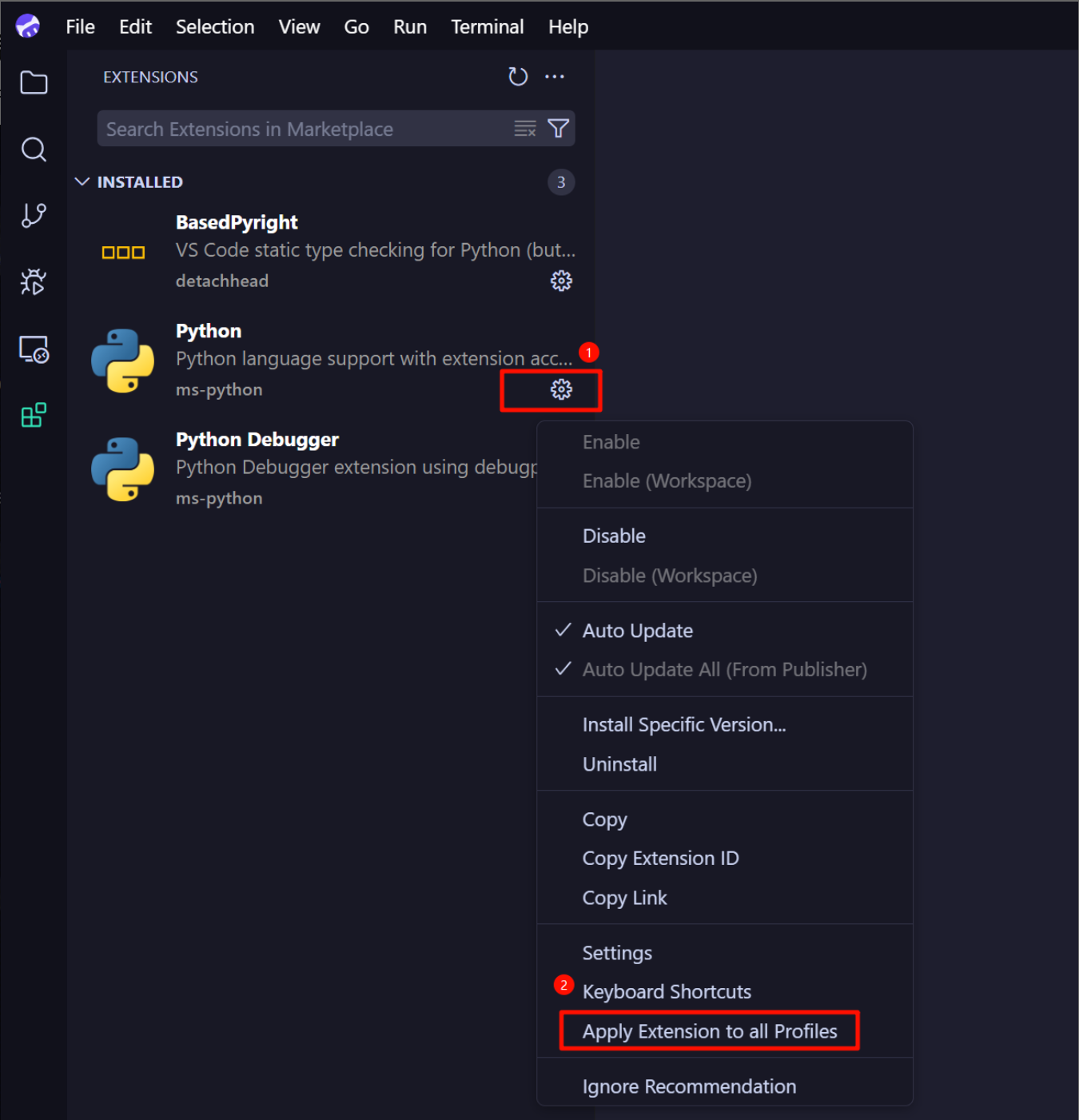Open the Run and Debug icon

coord(33,281)
